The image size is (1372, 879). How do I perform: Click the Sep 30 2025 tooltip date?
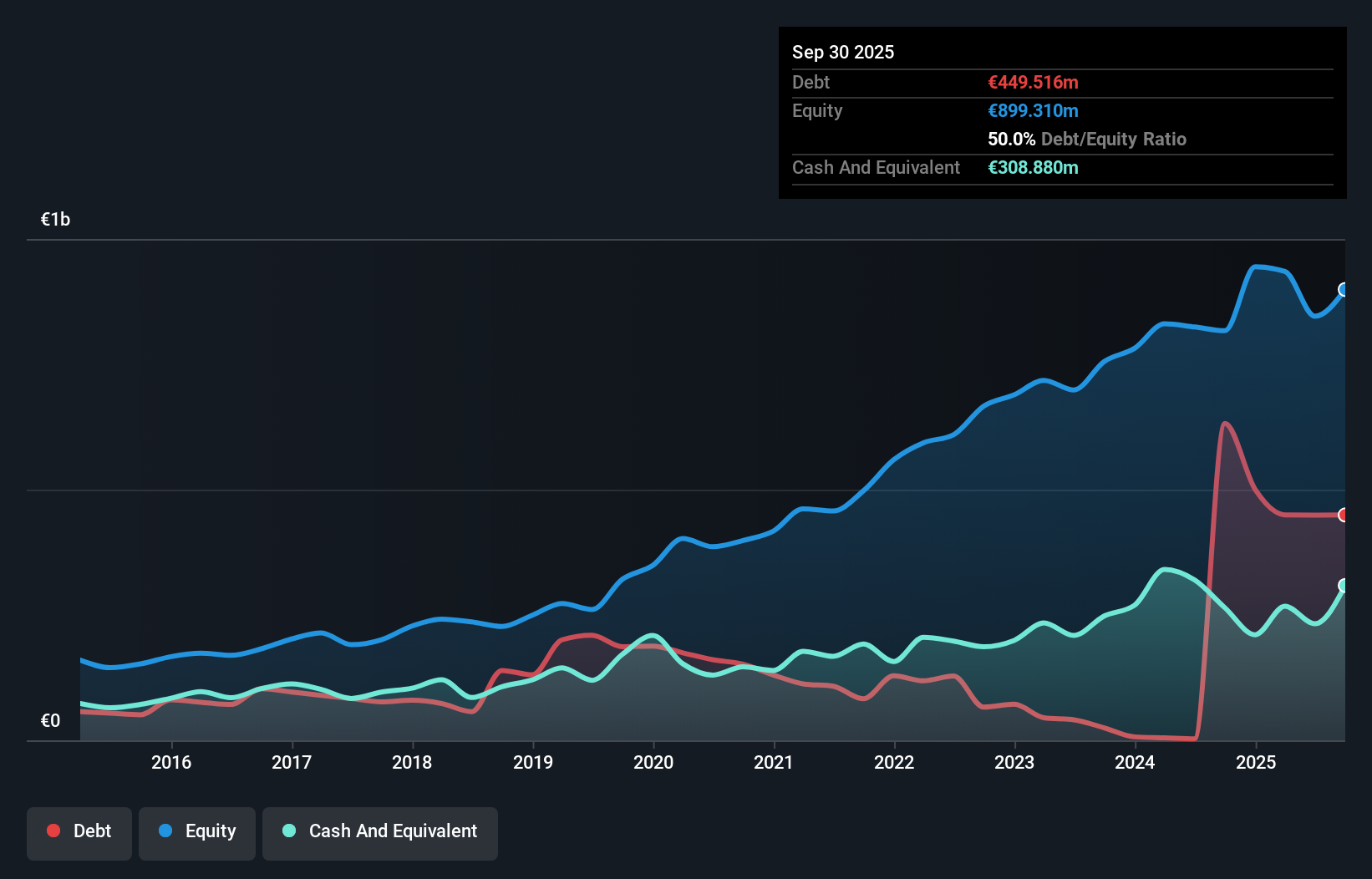click(x=843, y=52)
